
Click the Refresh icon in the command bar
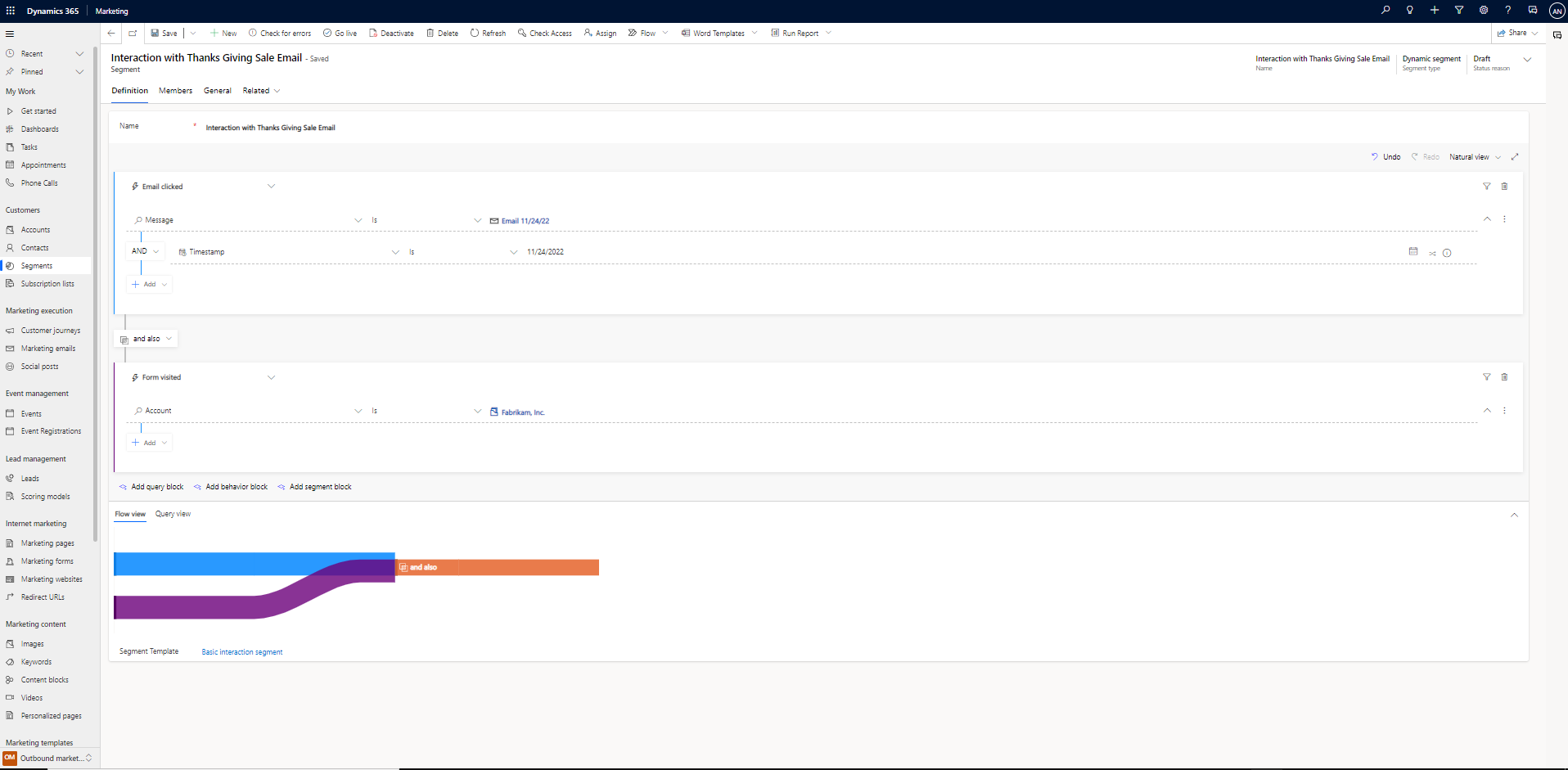pyautogui.click(x=475, y=33)
